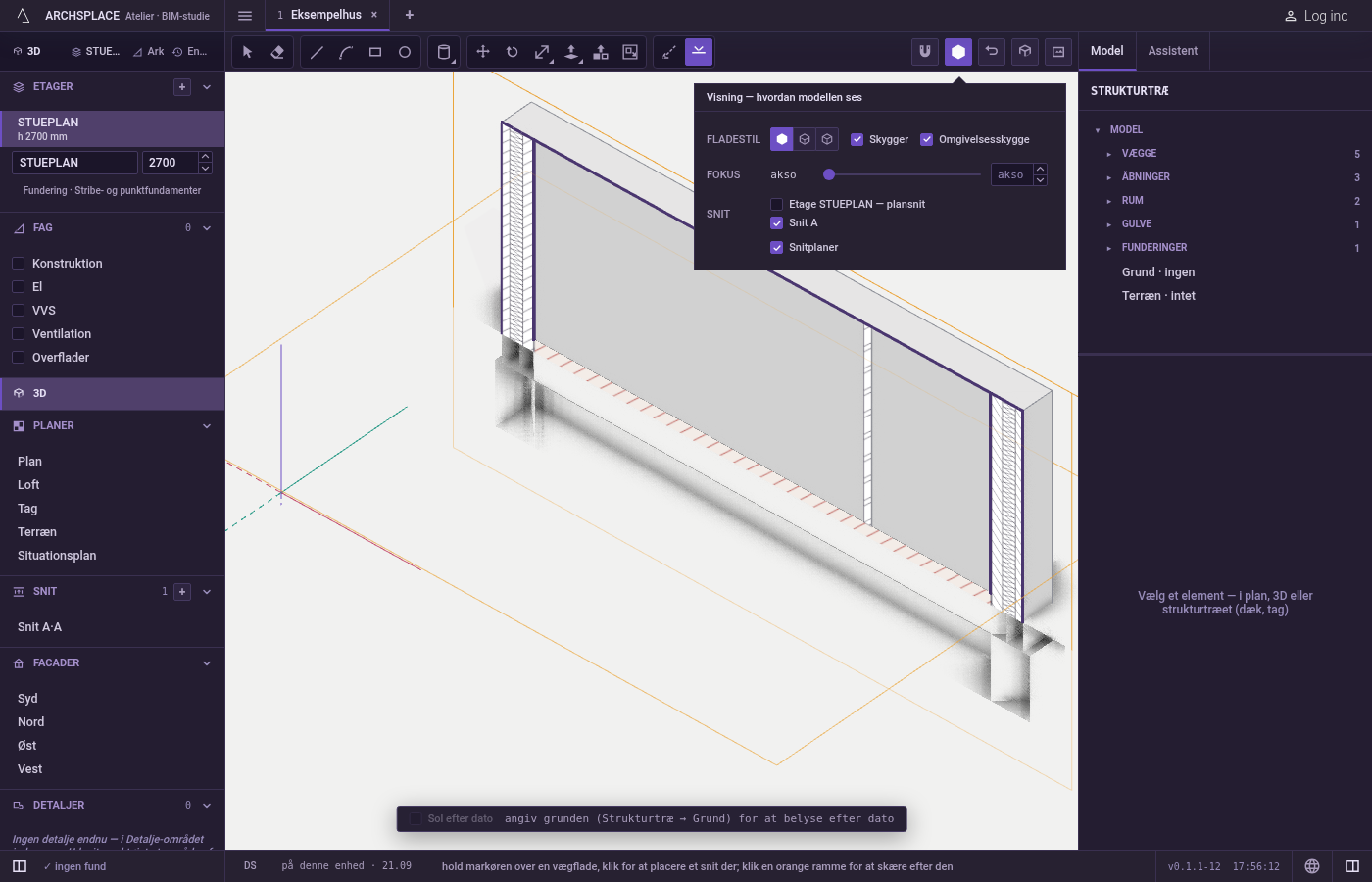Open the cylinder shape tool
This screenshot has width=1372, height=882.
(444, 52)
